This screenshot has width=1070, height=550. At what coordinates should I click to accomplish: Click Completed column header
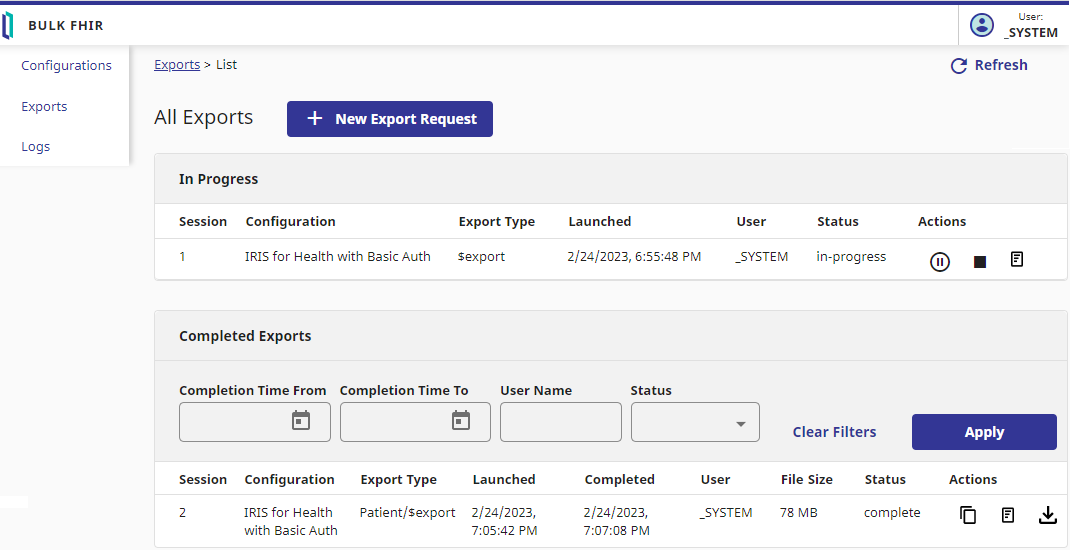[620, 480]
